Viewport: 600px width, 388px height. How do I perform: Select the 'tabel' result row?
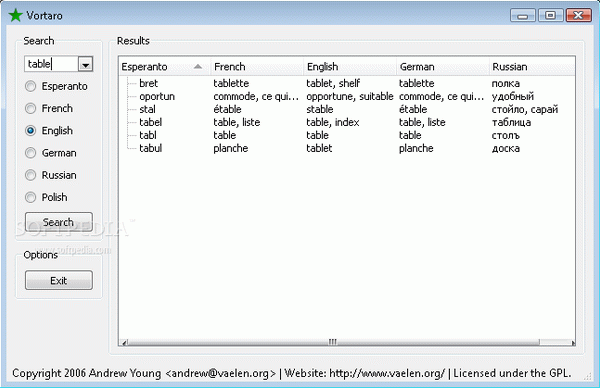click(x=347, y=122)
